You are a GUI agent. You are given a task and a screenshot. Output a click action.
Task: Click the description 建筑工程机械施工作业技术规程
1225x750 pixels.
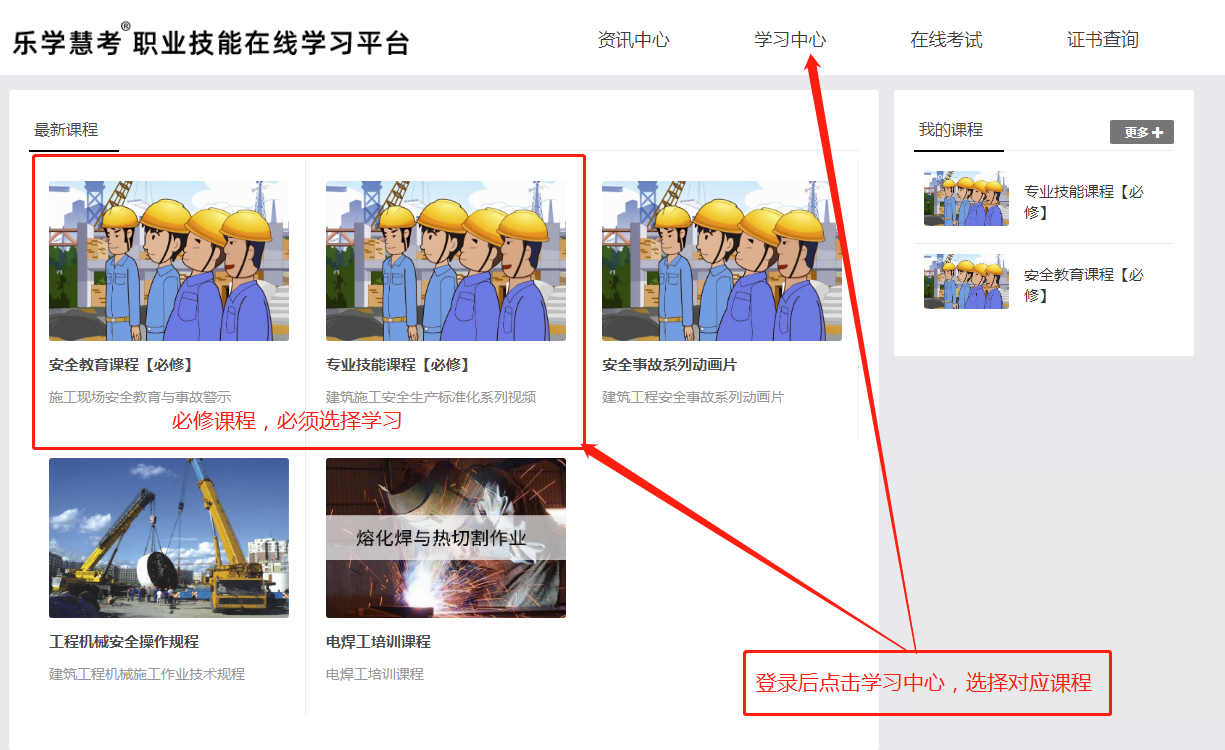click(x=147, y=674)
